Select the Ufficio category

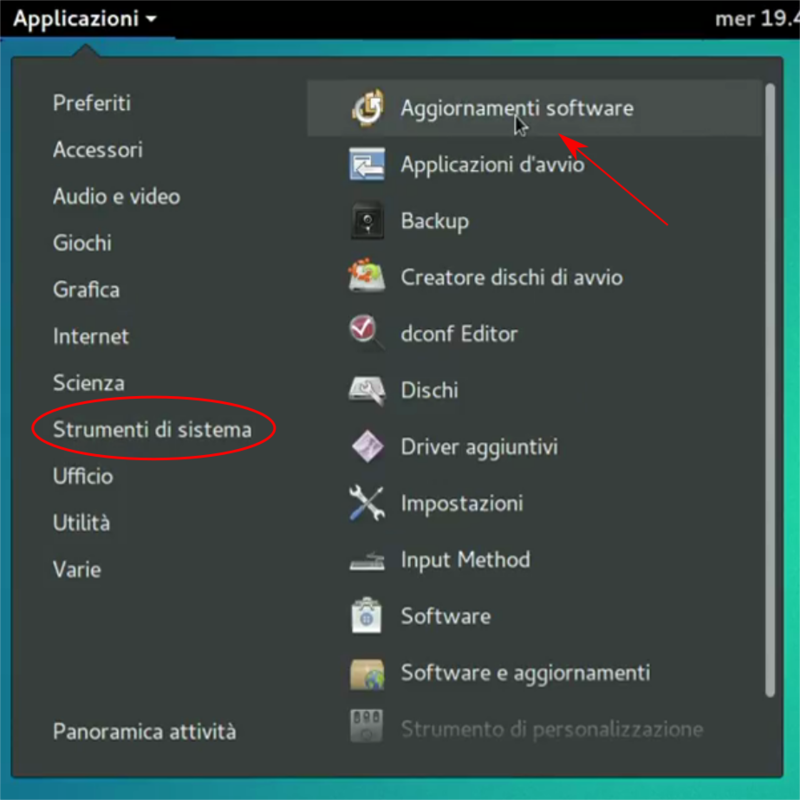82,476
